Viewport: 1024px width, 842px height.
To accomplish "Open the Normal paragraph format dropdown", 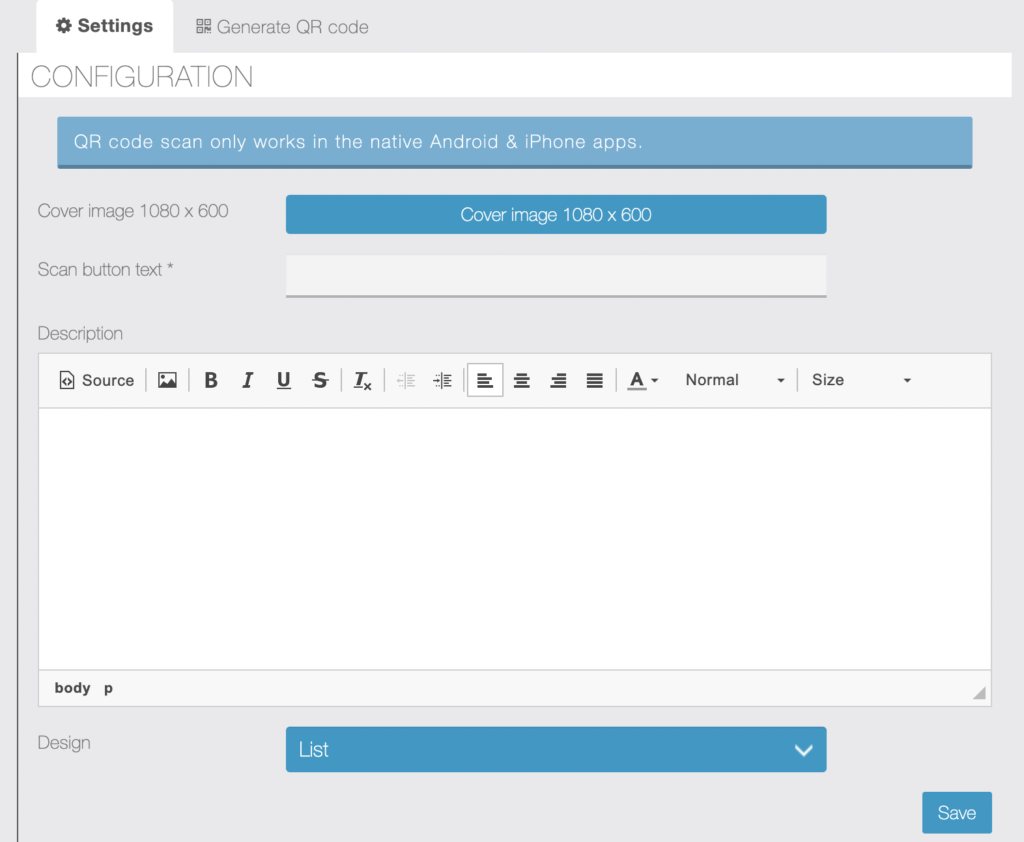I will 734,380.
